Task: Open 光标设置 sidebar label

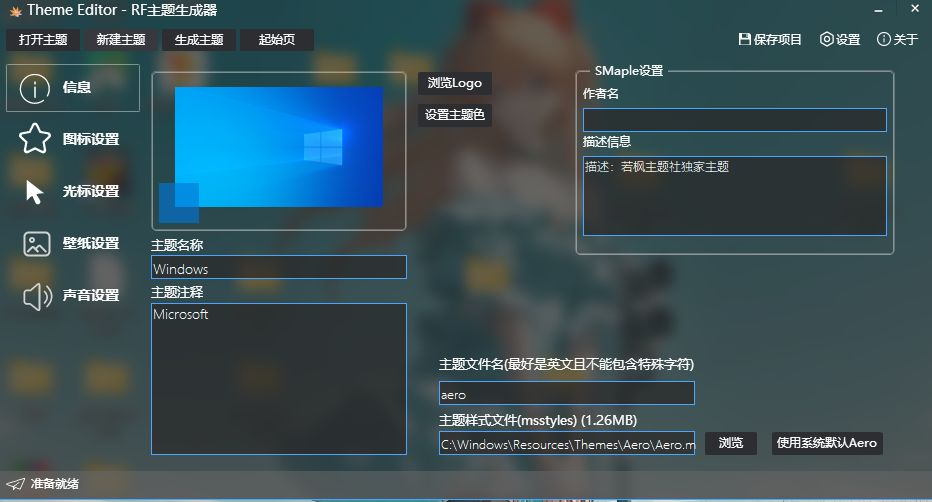Action: [x=91, y=191]
